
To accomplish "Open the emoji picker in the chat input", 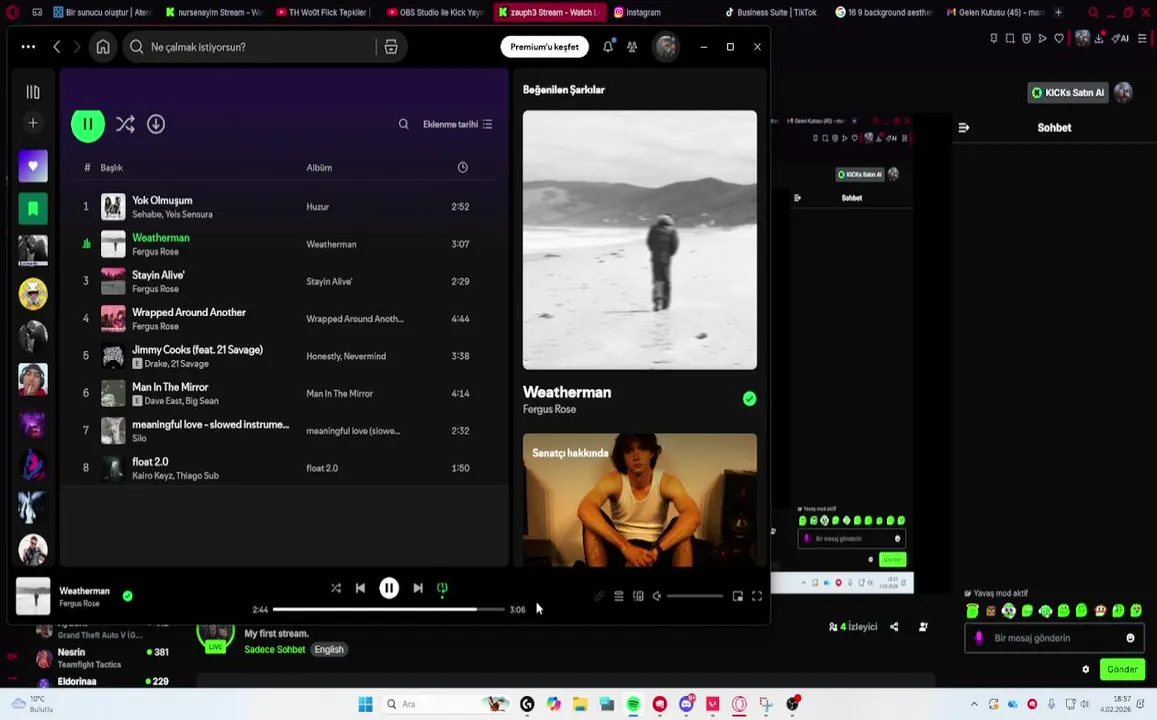I will coord(1130,638).
